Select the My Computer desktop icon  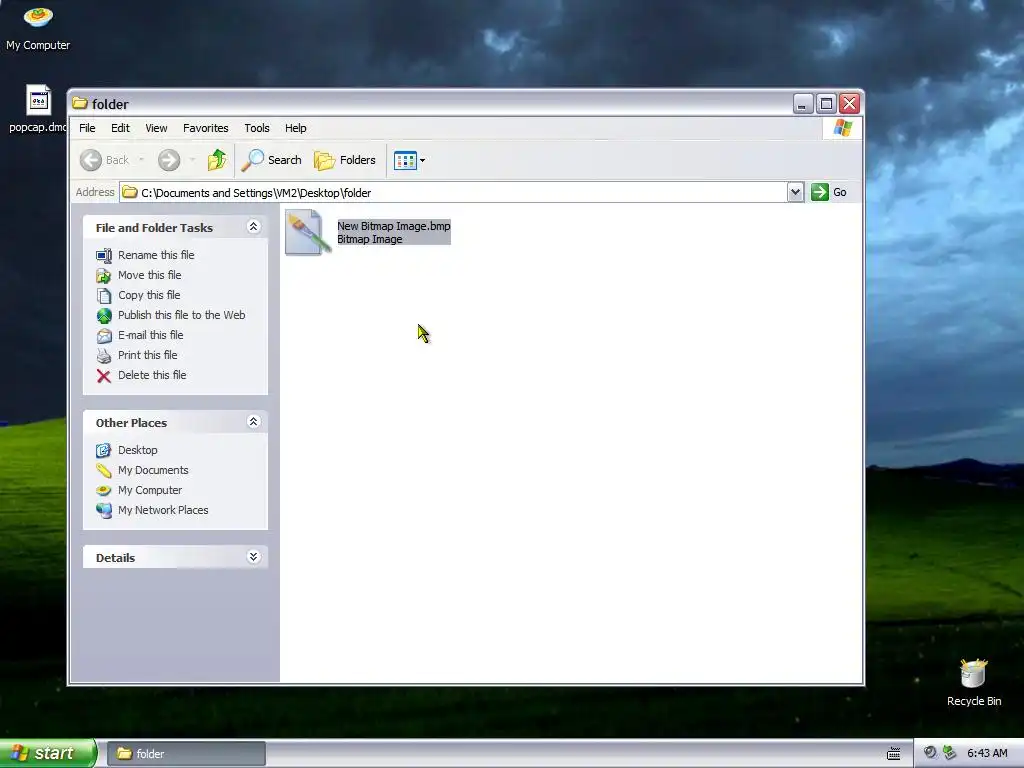coord(38,17)
